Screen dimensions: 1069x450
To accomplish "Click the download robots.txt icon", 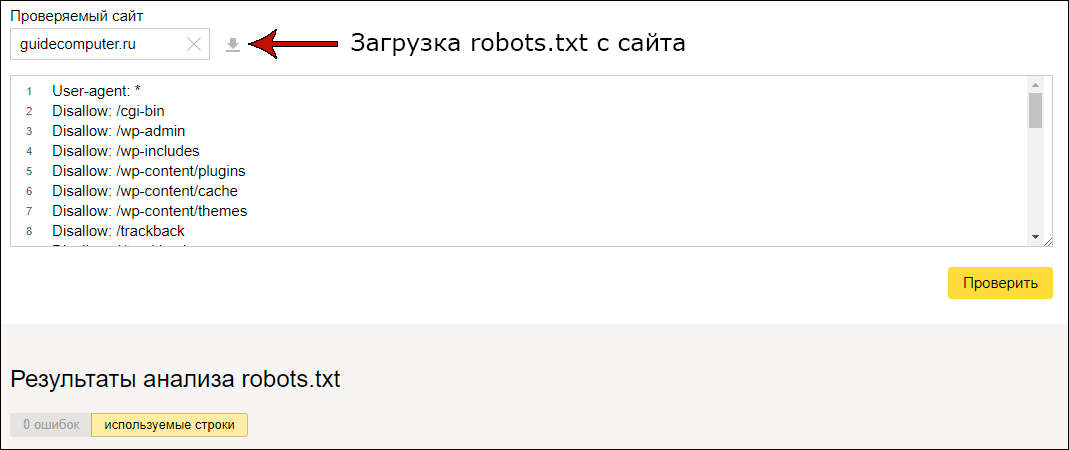I will click(x=233, y=44).
